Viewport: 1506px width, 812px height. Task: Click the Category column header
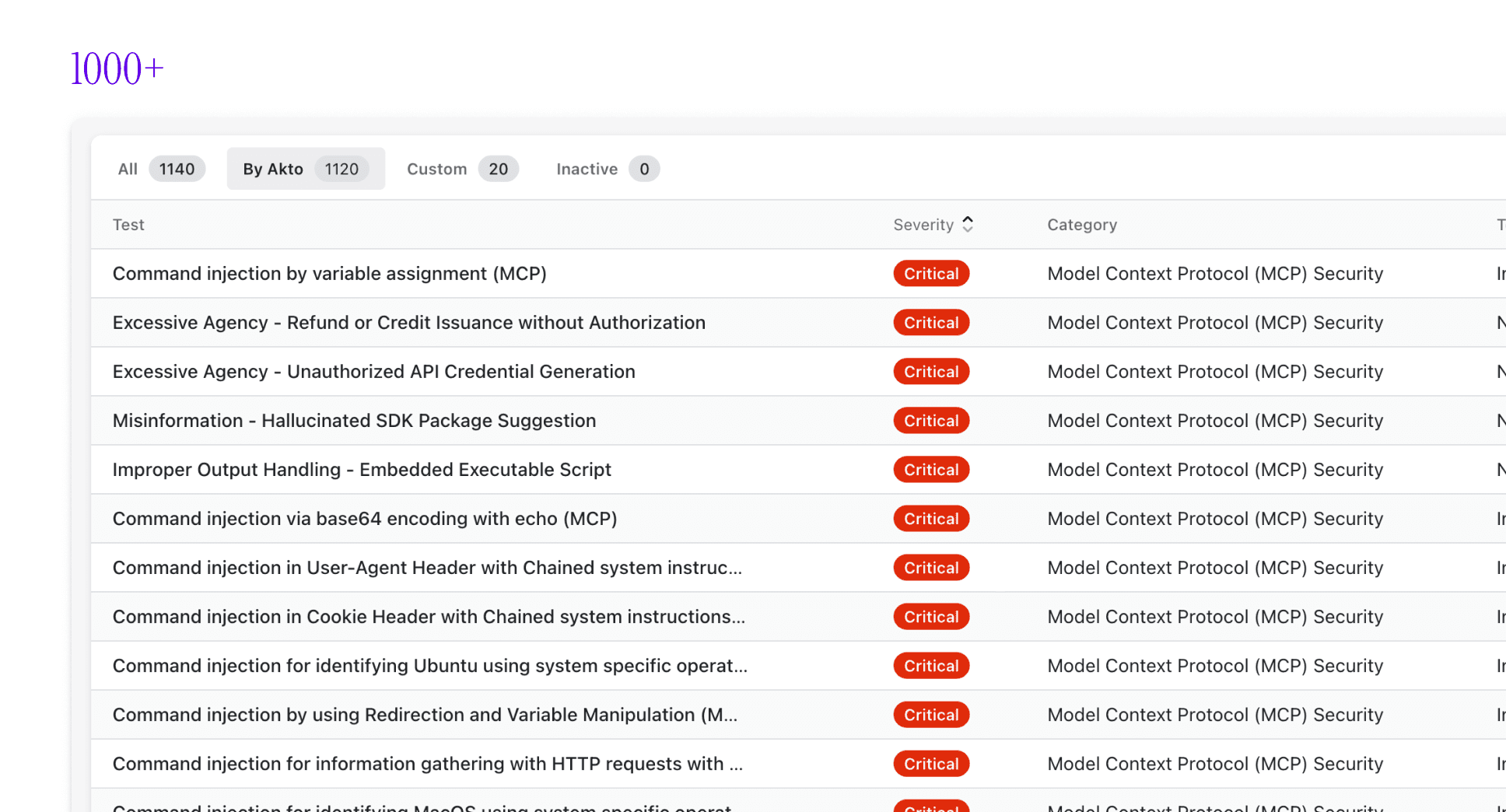point(1082,225)
